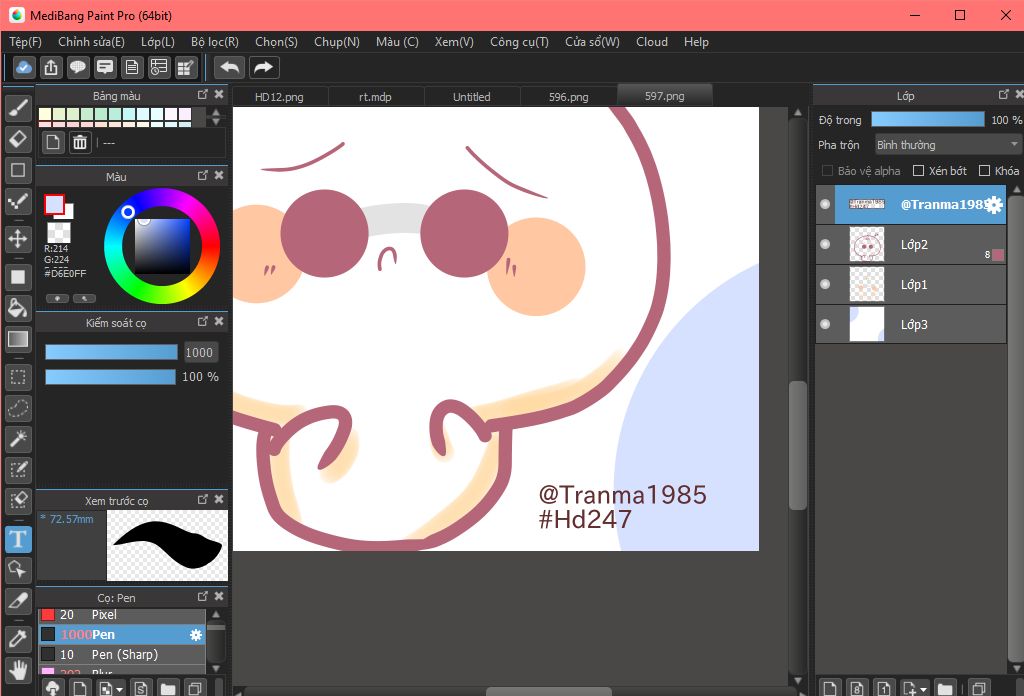Click trash icon in Bảng màu panel
Image resolution: width=1024 pixels, height=696 pixels.
click(80, 142)
